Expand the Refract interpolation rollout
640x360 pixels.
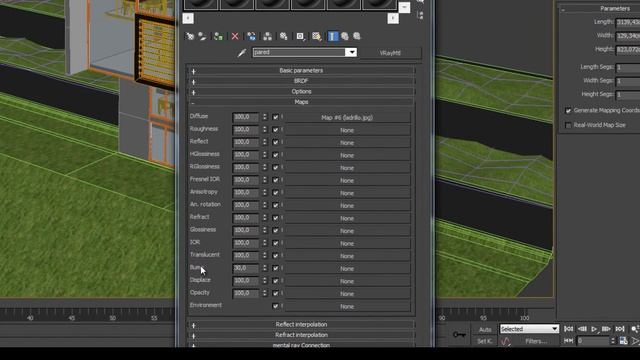tap(301, 335)
